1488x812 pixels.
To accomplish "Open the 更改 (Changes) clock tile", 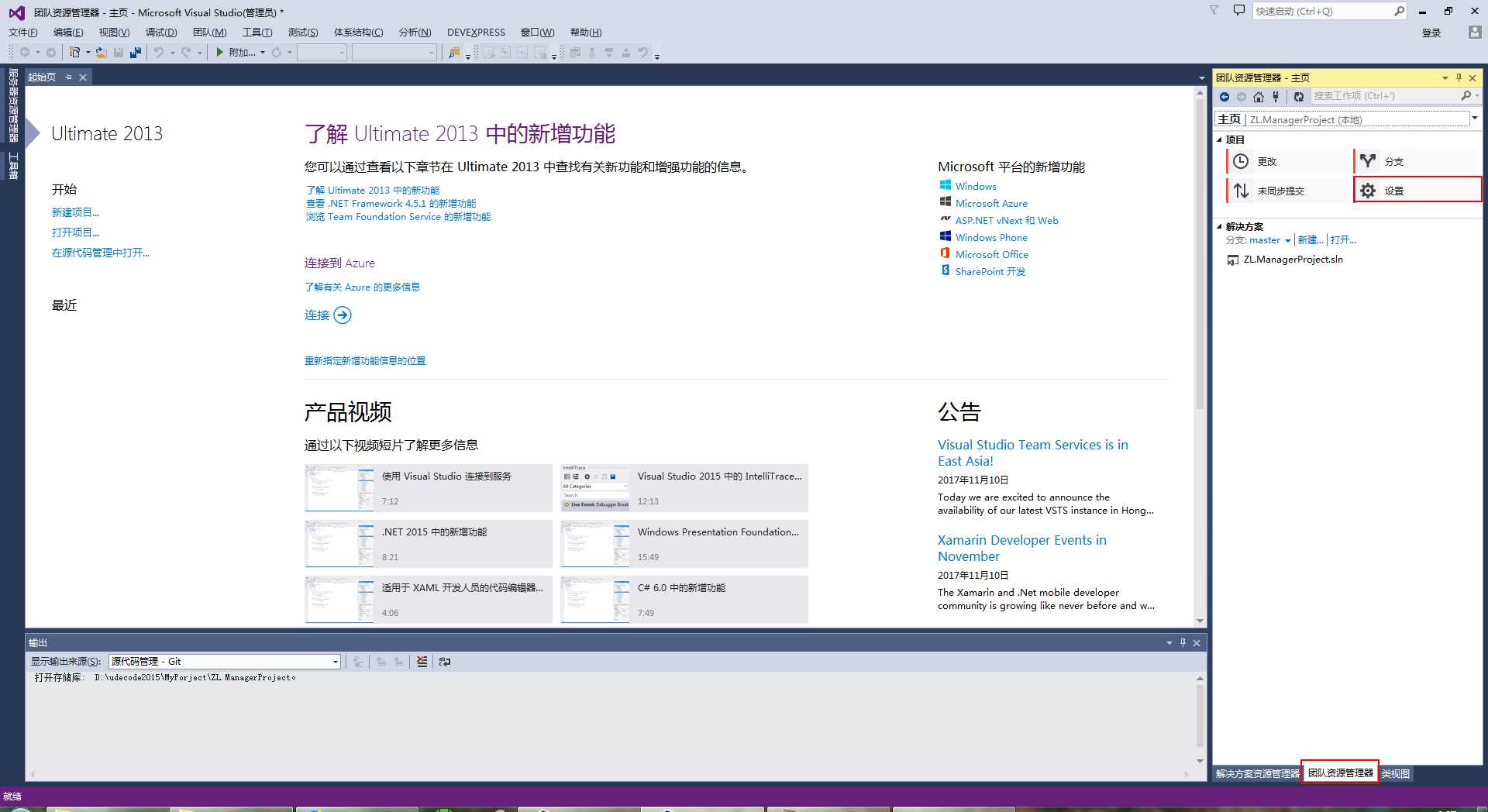I will click(1288, 161).
